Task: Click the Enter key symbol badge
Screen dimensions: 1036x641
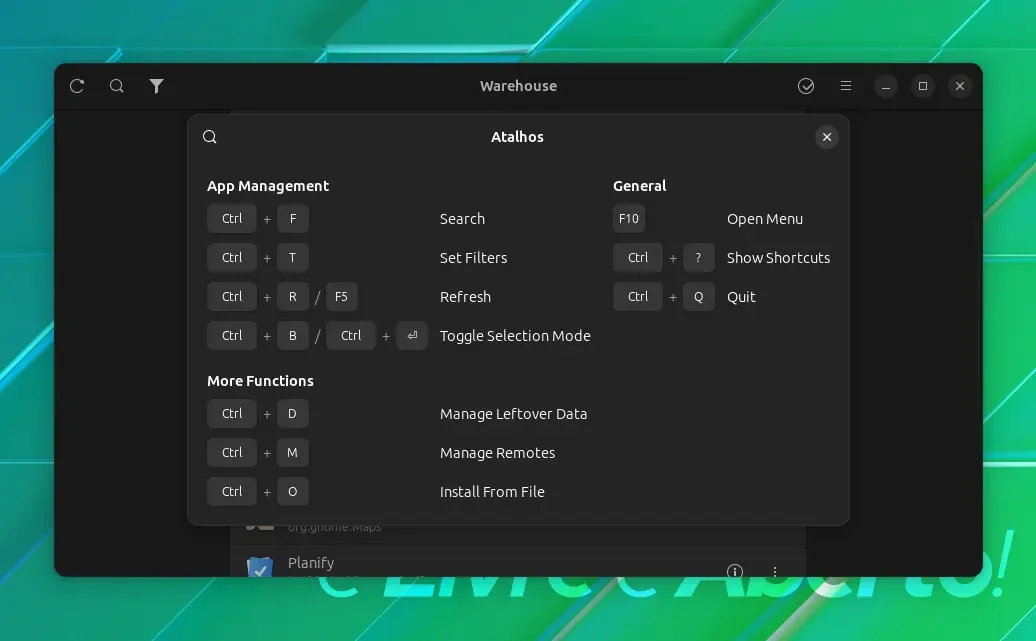Action: pyautogui.click(x=412, y=336)
